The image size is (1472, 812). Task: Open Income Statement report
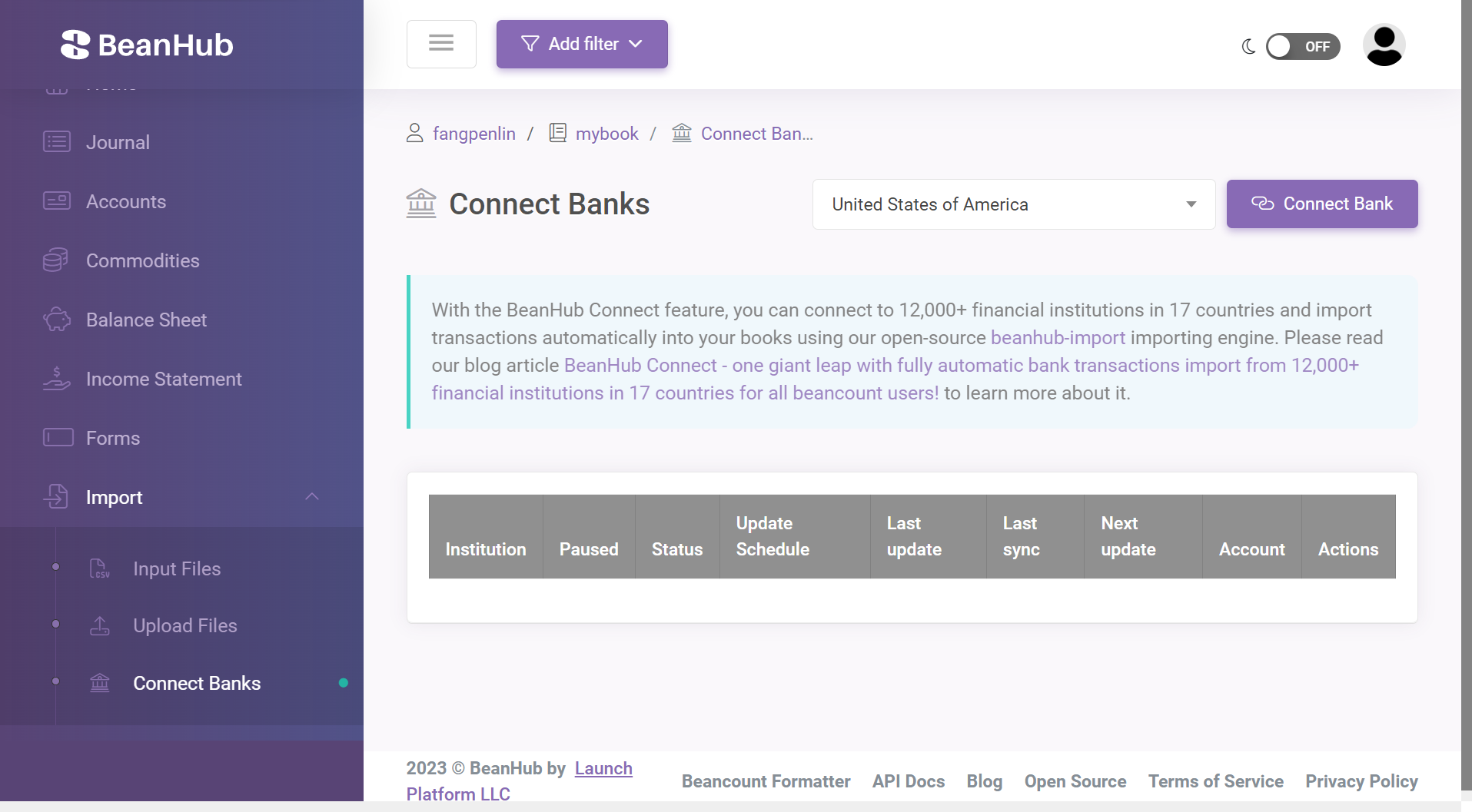point(164,379)
